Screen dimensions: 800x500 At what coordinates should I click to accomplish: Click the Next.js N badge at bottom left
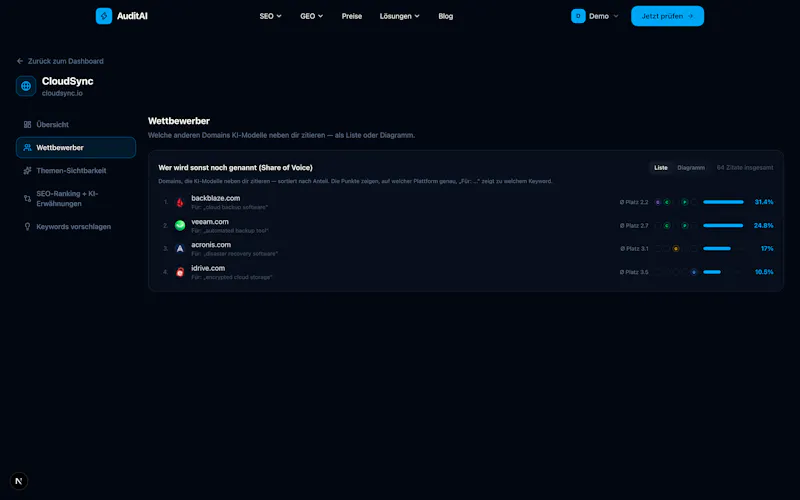(x=19, y=481)
